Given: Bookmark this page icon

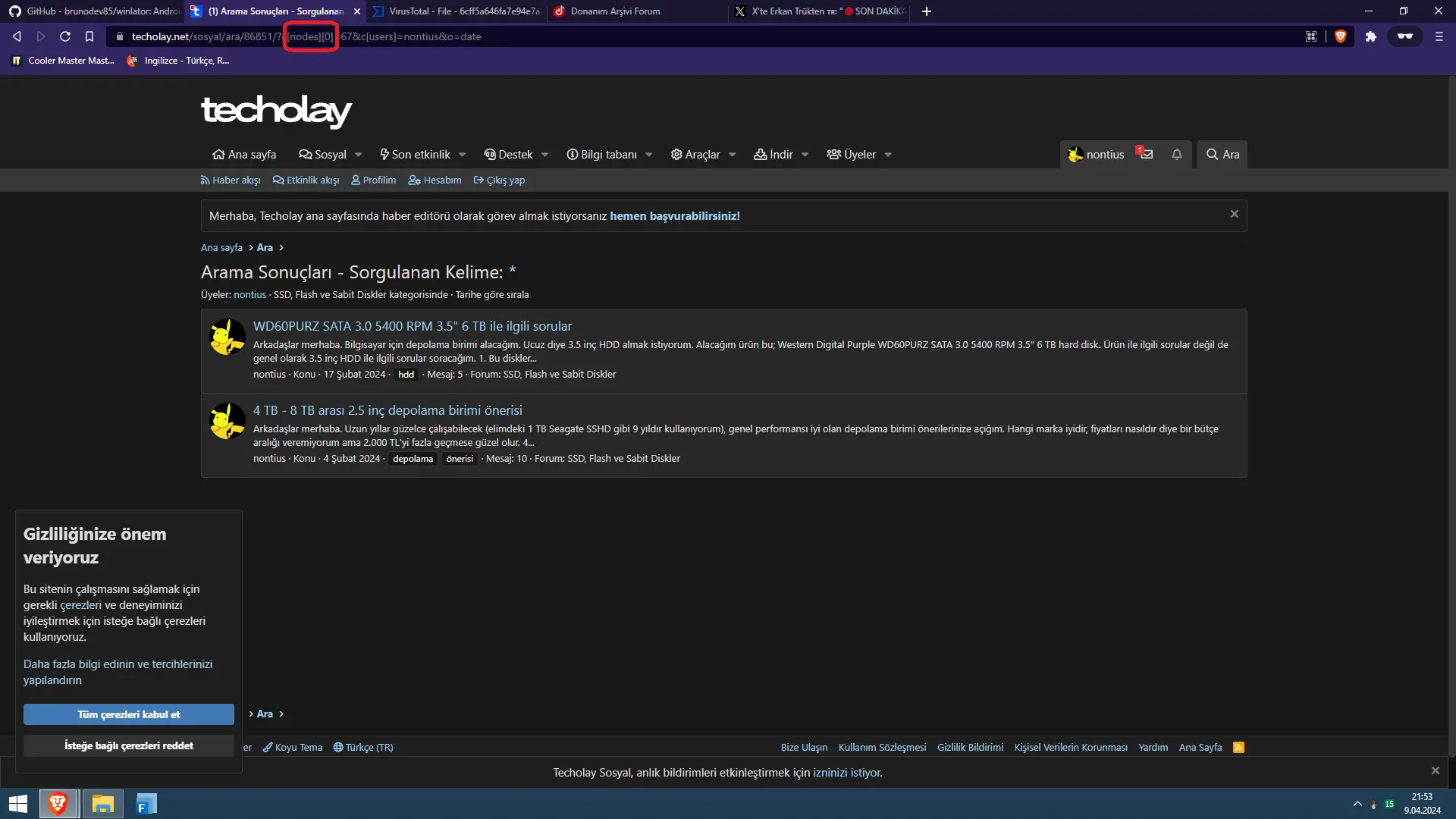Looking at the screenshot, I should tap(89, 36).
